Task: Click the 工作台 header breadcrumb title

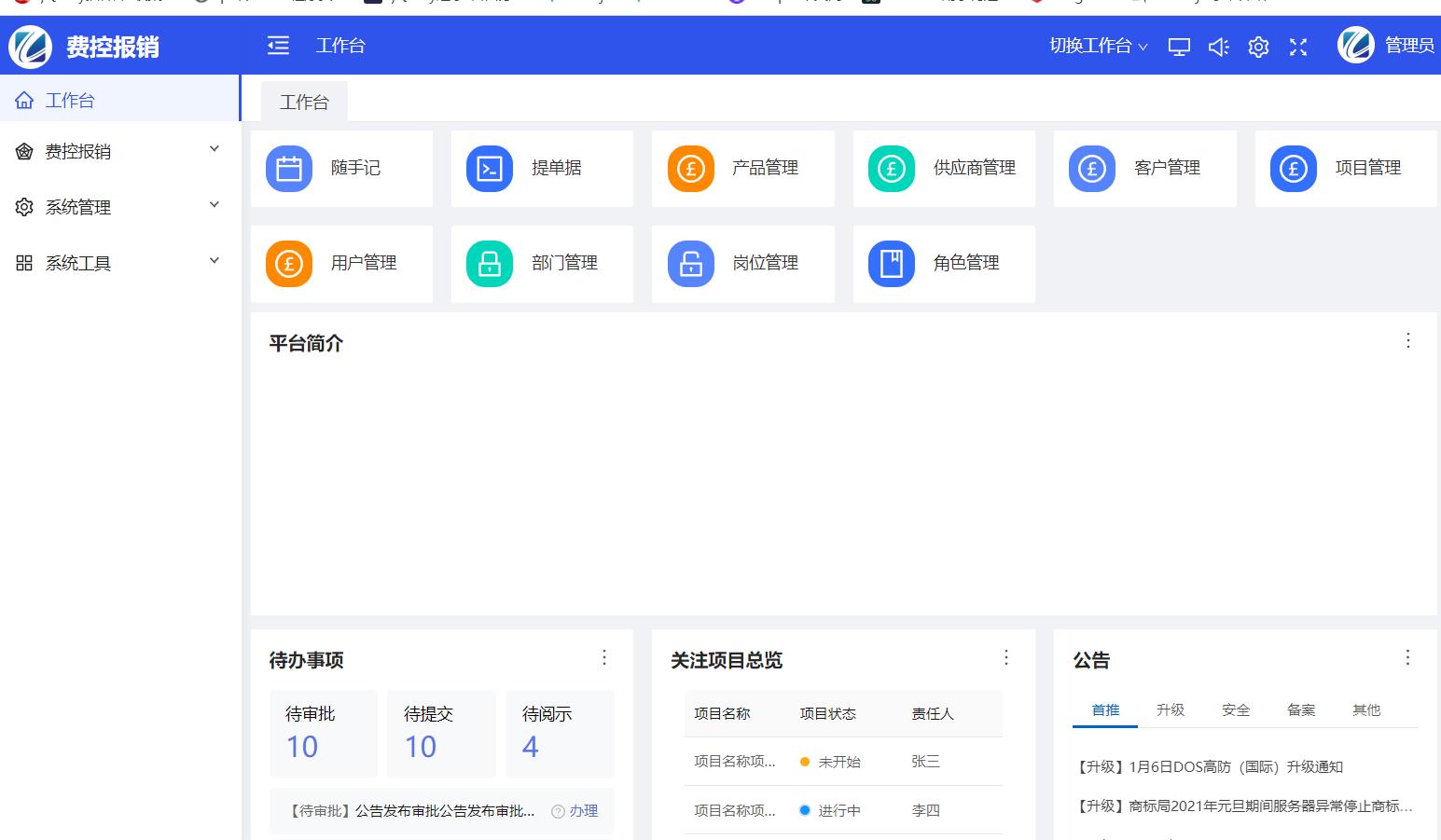Action: click(x=340, y=46)
